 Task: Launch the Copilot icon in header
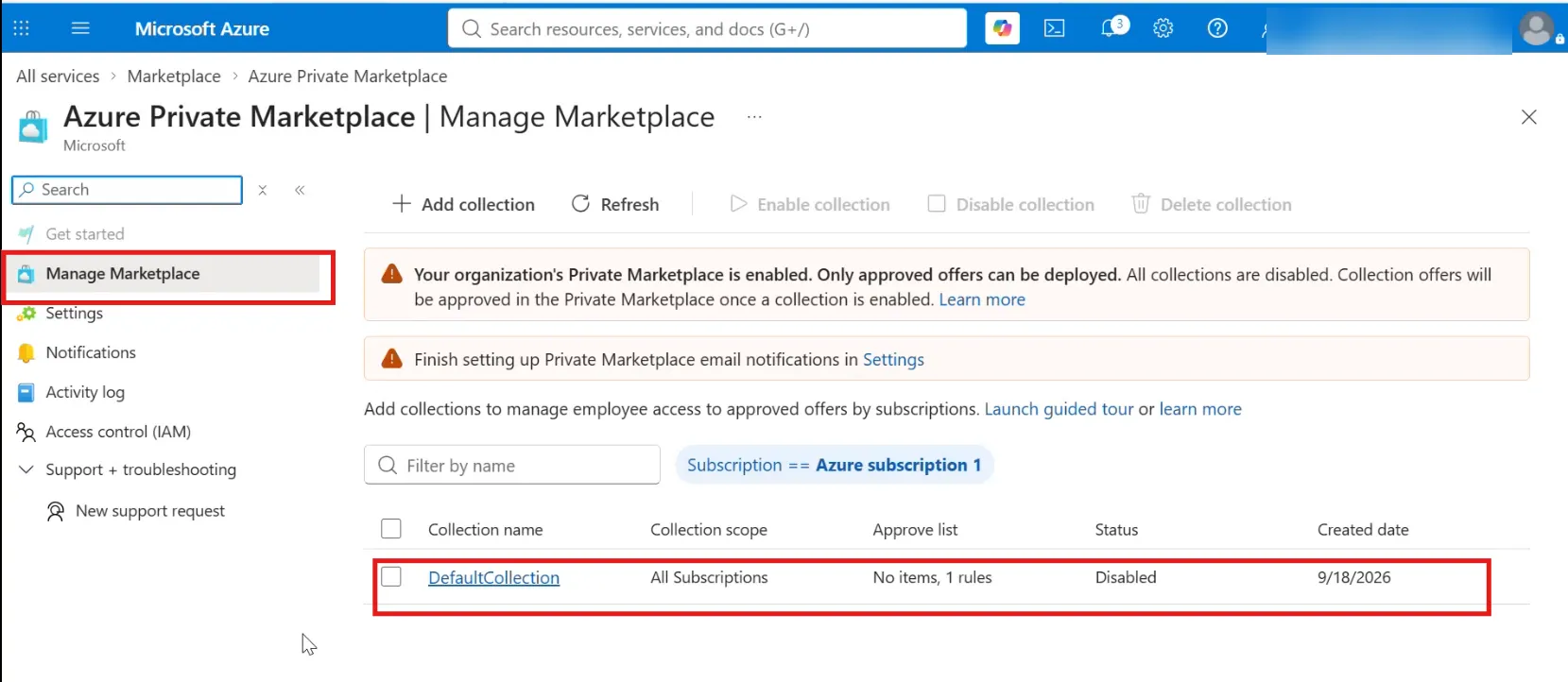pos(1002,28)
